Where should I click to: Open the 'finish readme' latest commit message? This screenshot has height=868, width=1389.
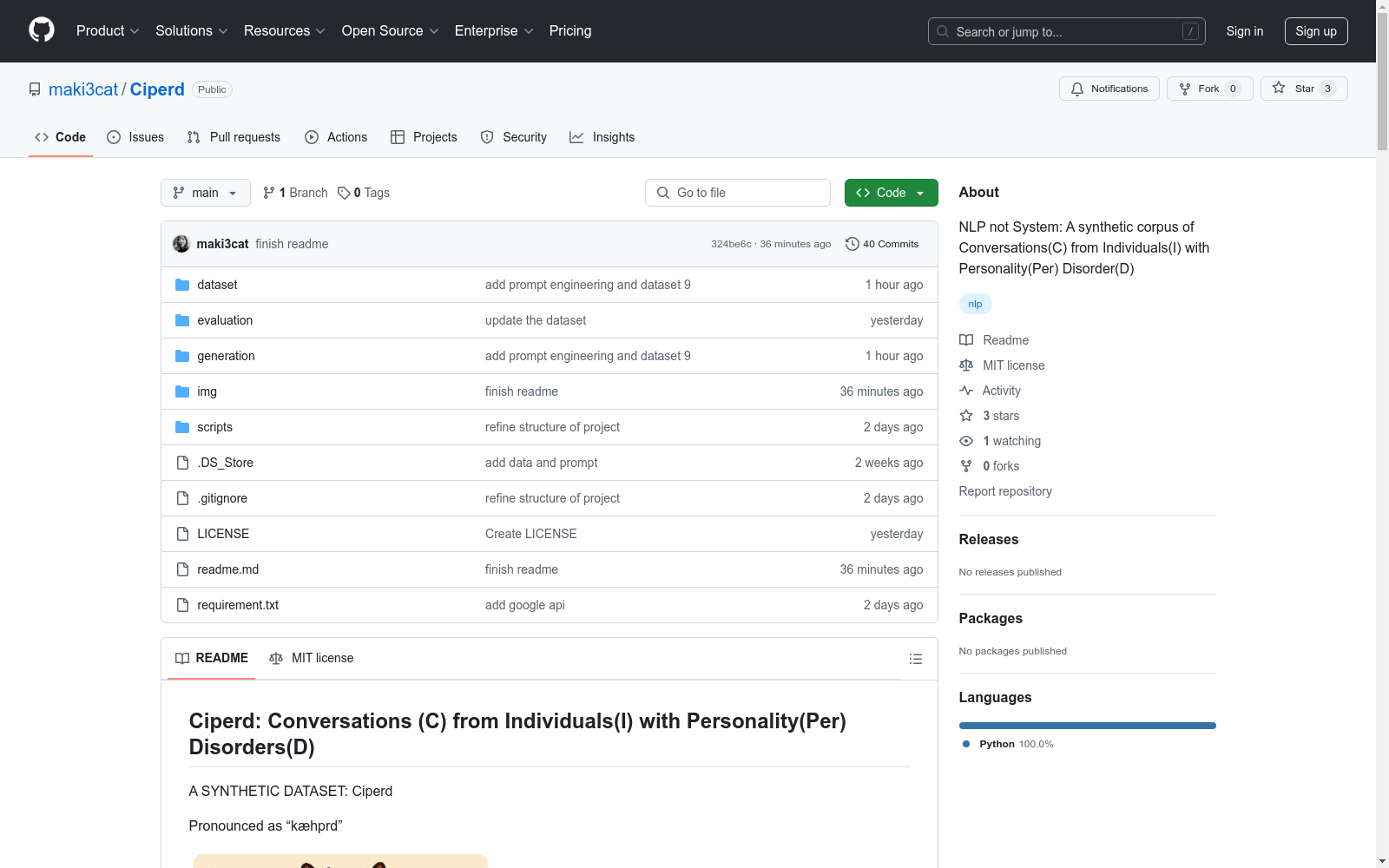(292, 244)
